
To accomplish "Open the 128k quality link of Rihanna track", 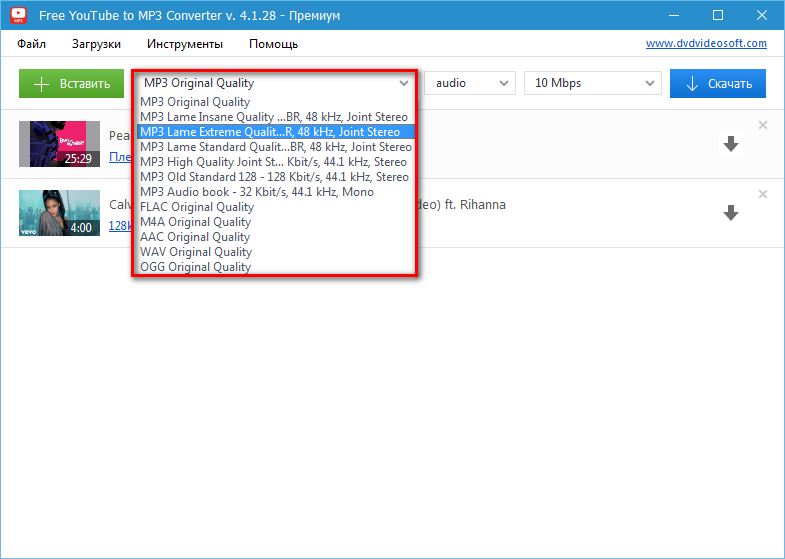I will pos(120,226).
